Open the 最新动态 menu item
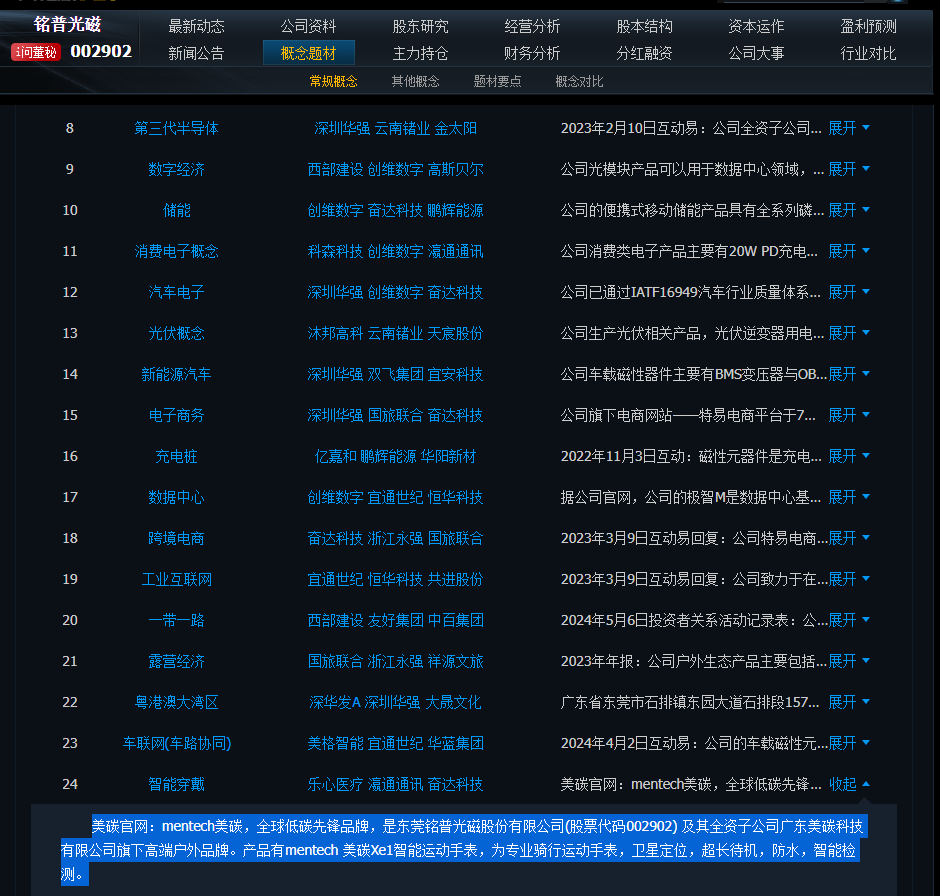The width and height of the screenshot is (940, 896). point(196,26)
